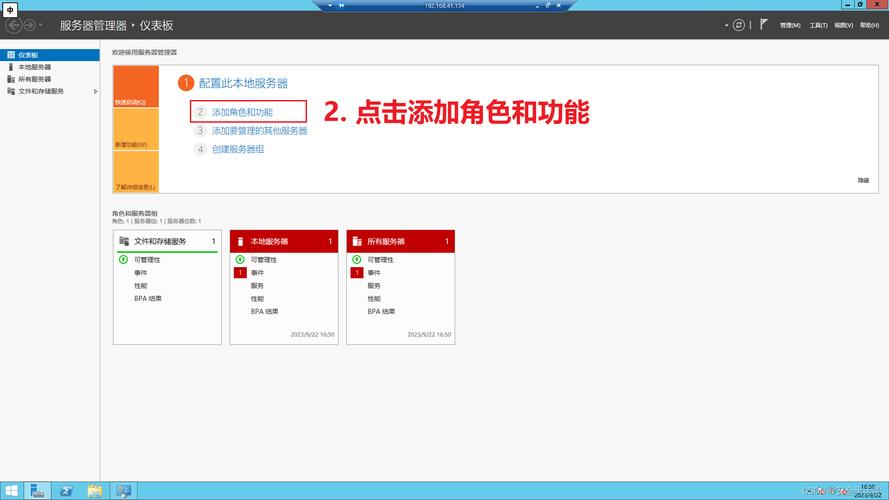This screenshot has width=889, height=500.
Task: Open 性能 in 文件和存储服务 tile
Action: [x=141, y=286]
